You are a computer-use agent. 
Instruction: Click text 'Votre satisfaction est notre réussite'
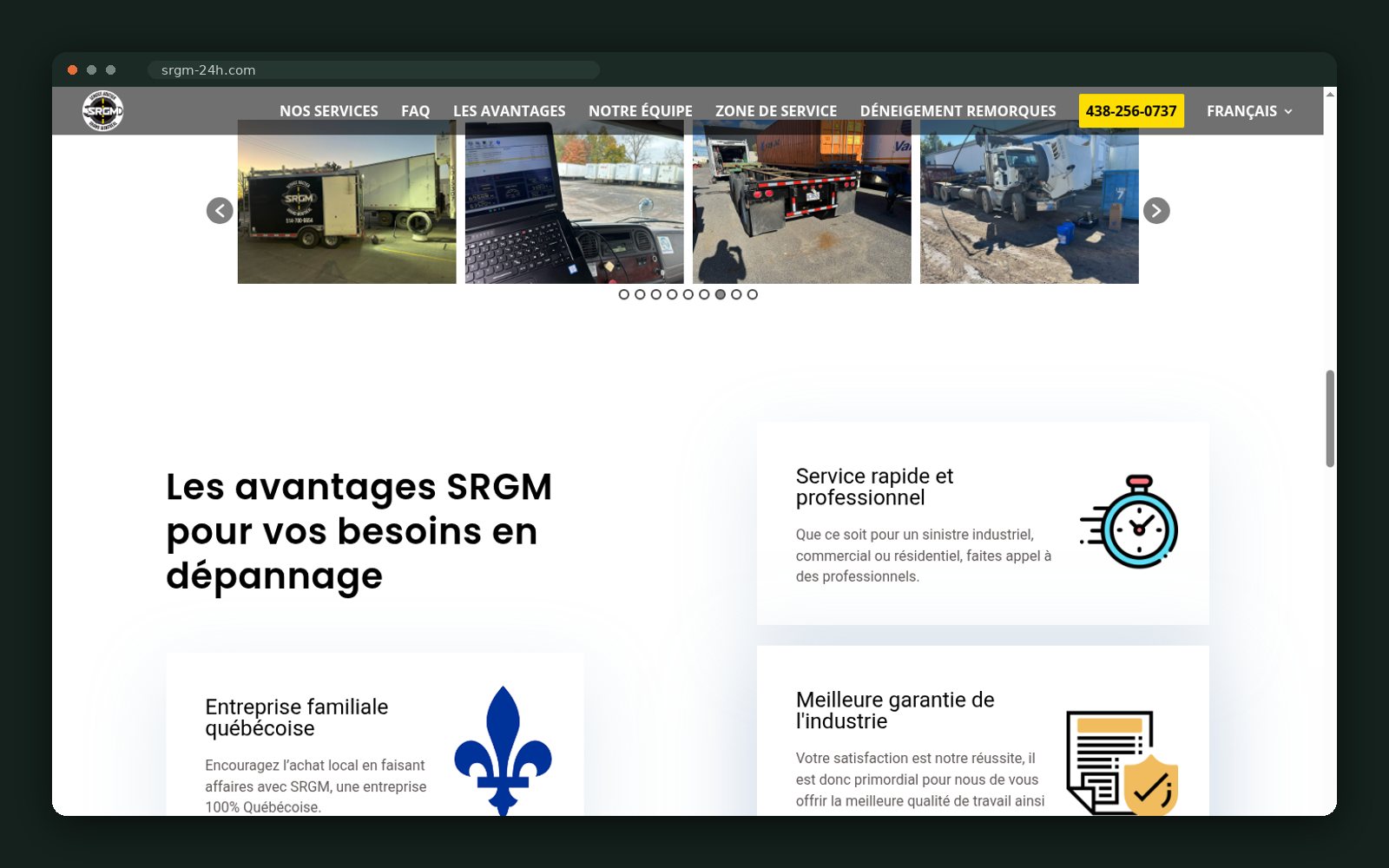coord(910,759)
